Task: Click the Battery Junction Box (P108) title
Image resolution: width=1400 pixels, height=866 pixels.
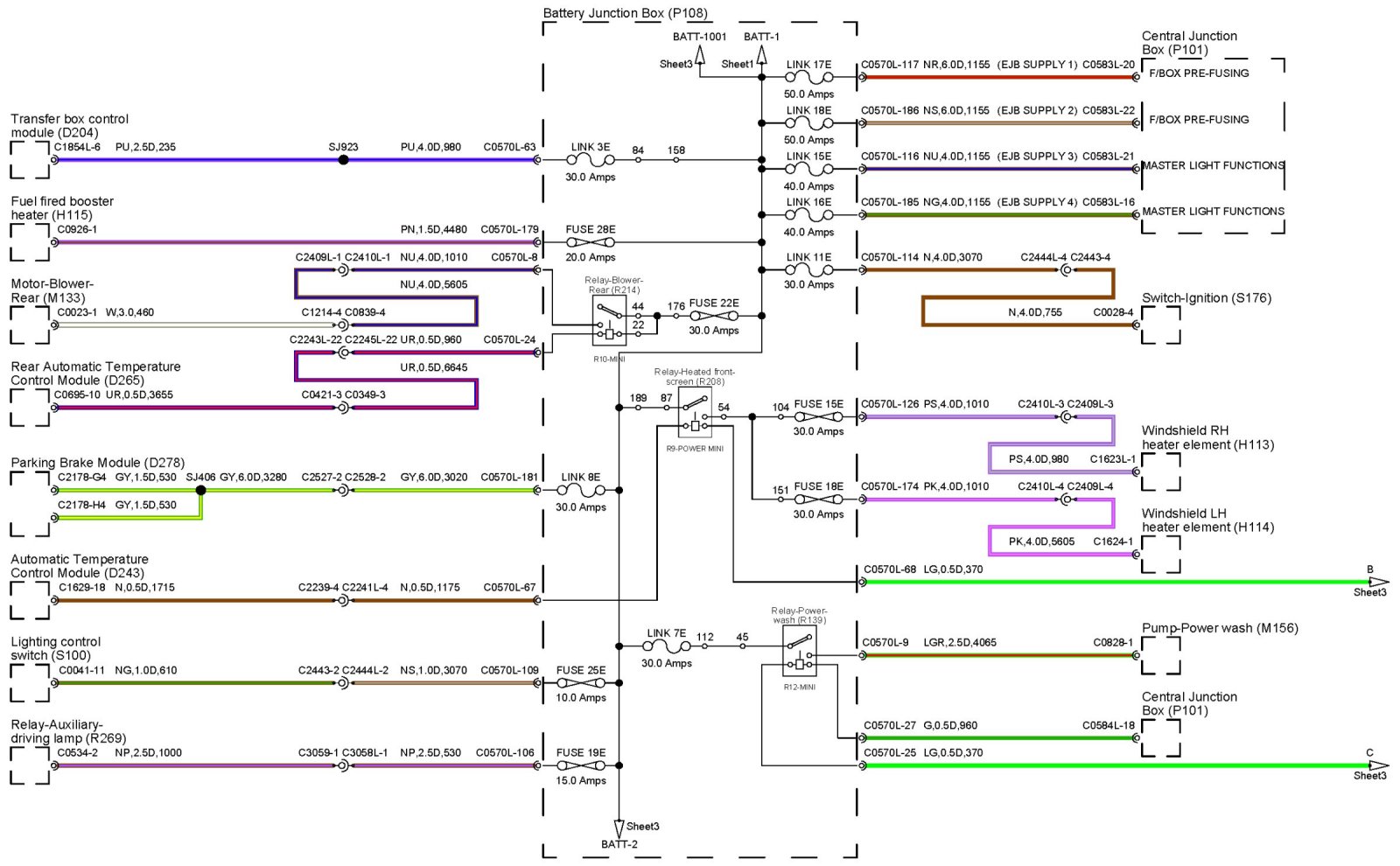Action: click(625, 13)
